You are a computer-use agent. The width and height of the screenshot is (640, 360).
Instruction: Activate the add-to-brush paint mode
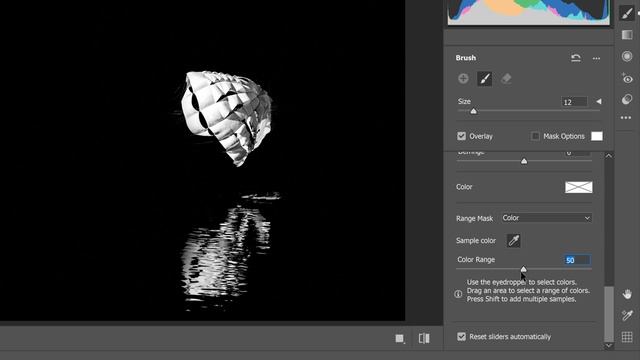click(484, 79)
